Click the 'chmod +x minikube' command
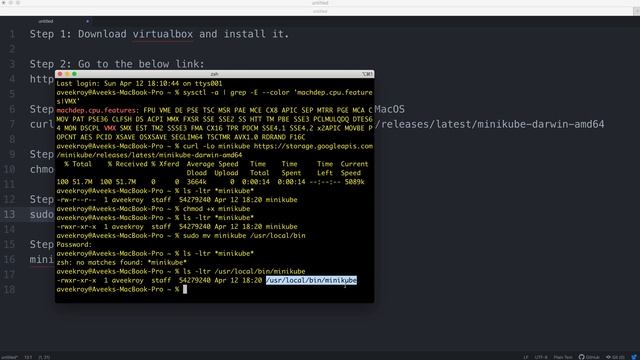Screen dimensions: 640x360 point(216,209)
